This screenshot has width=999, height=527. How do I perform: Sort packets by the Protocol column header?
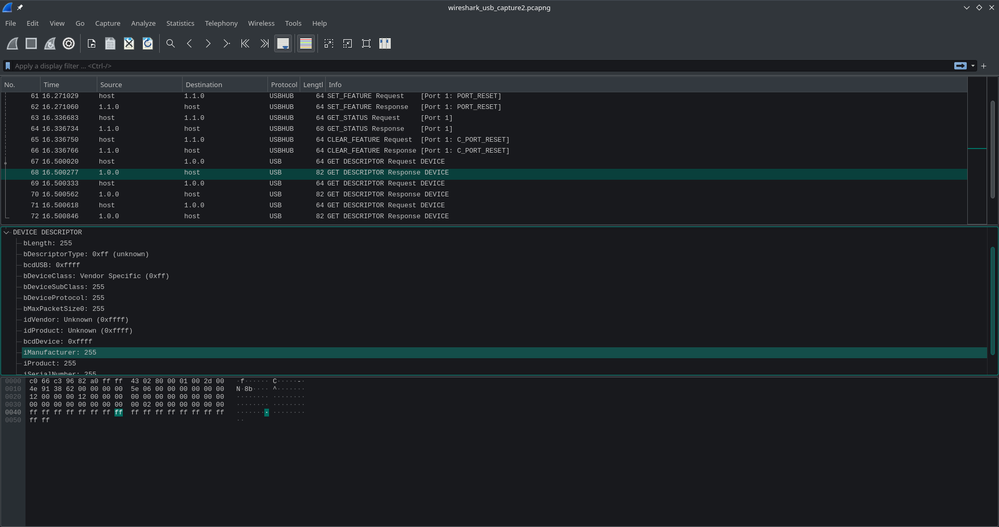[x=284, y=84]
